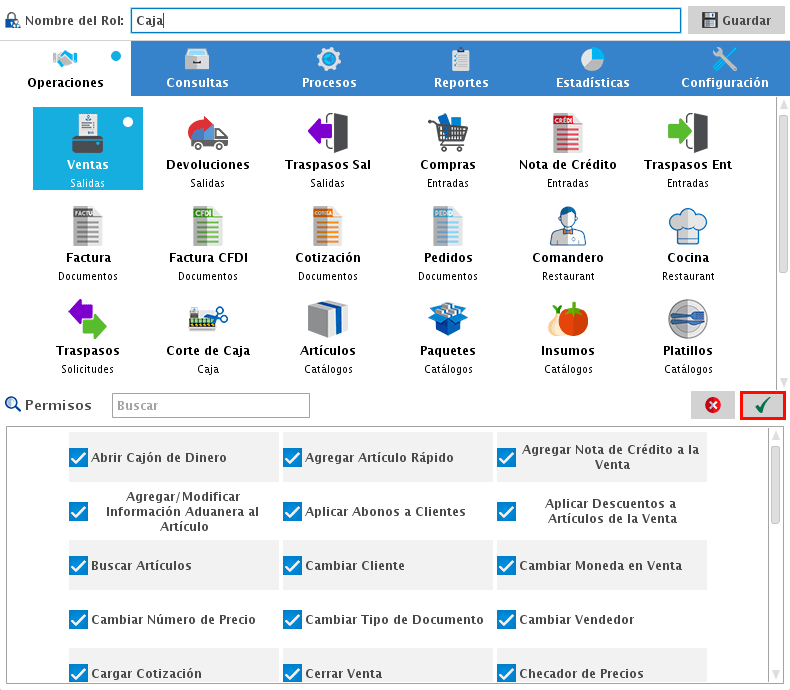Open the Cotización document icon
Viewport: 790px width, 690px height.
tap(328, 226)
